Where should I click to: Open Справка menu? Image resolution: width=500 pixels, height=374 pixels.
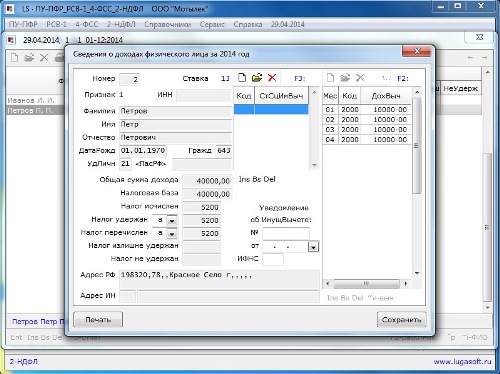(248, 24)
